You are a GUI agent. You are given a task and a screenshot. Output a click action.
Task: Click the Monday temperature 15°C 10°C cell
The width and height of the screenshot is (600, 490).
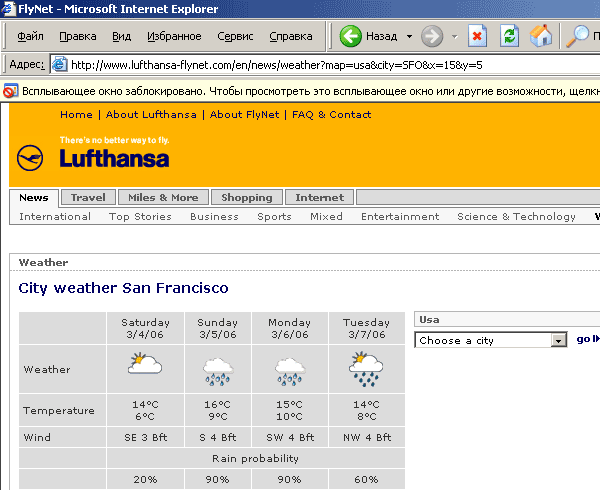pos(290,410)
